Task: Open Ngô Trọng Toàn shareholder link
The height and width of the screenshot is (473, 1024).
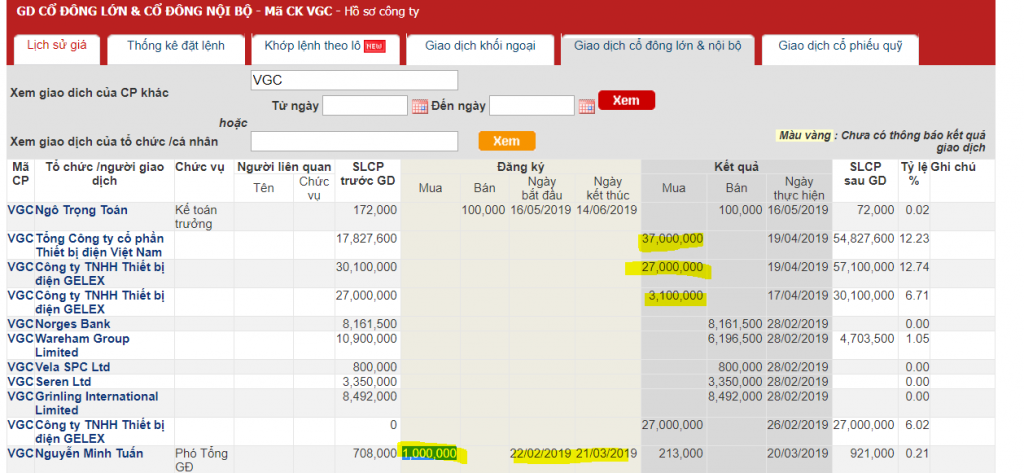Action: click(81, 210)
